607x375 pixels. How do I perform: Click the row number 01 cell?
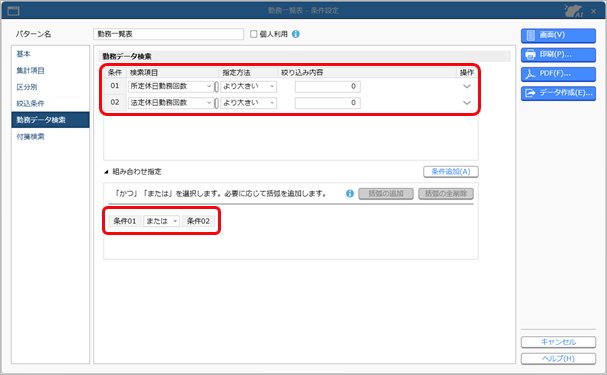coord(115,86)
